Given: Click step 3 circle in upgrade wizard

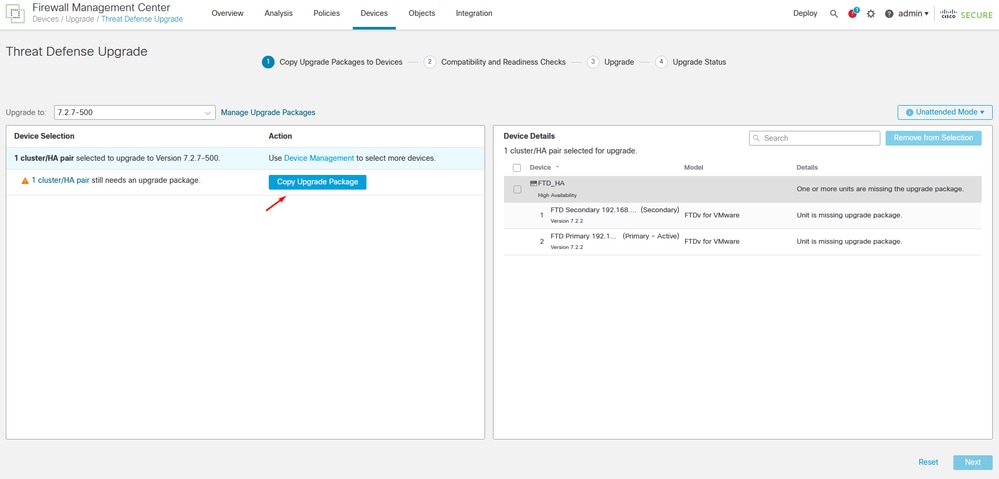Looking at the screenshot, I should (x=593, y=62).
